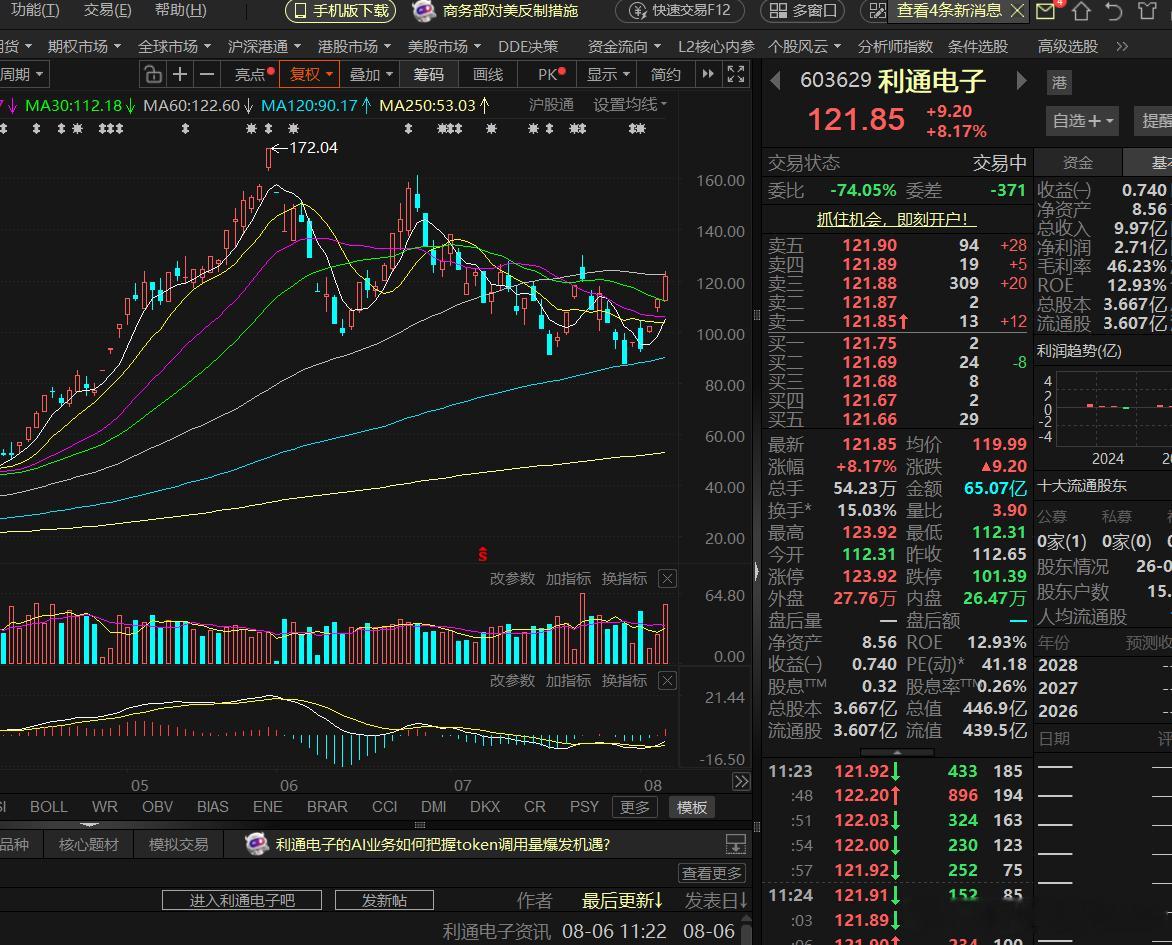Image resolution: width=1172 pixels, height=945 pixels.
Task: Click 更多 indicators button
Action: pos(635,807)
